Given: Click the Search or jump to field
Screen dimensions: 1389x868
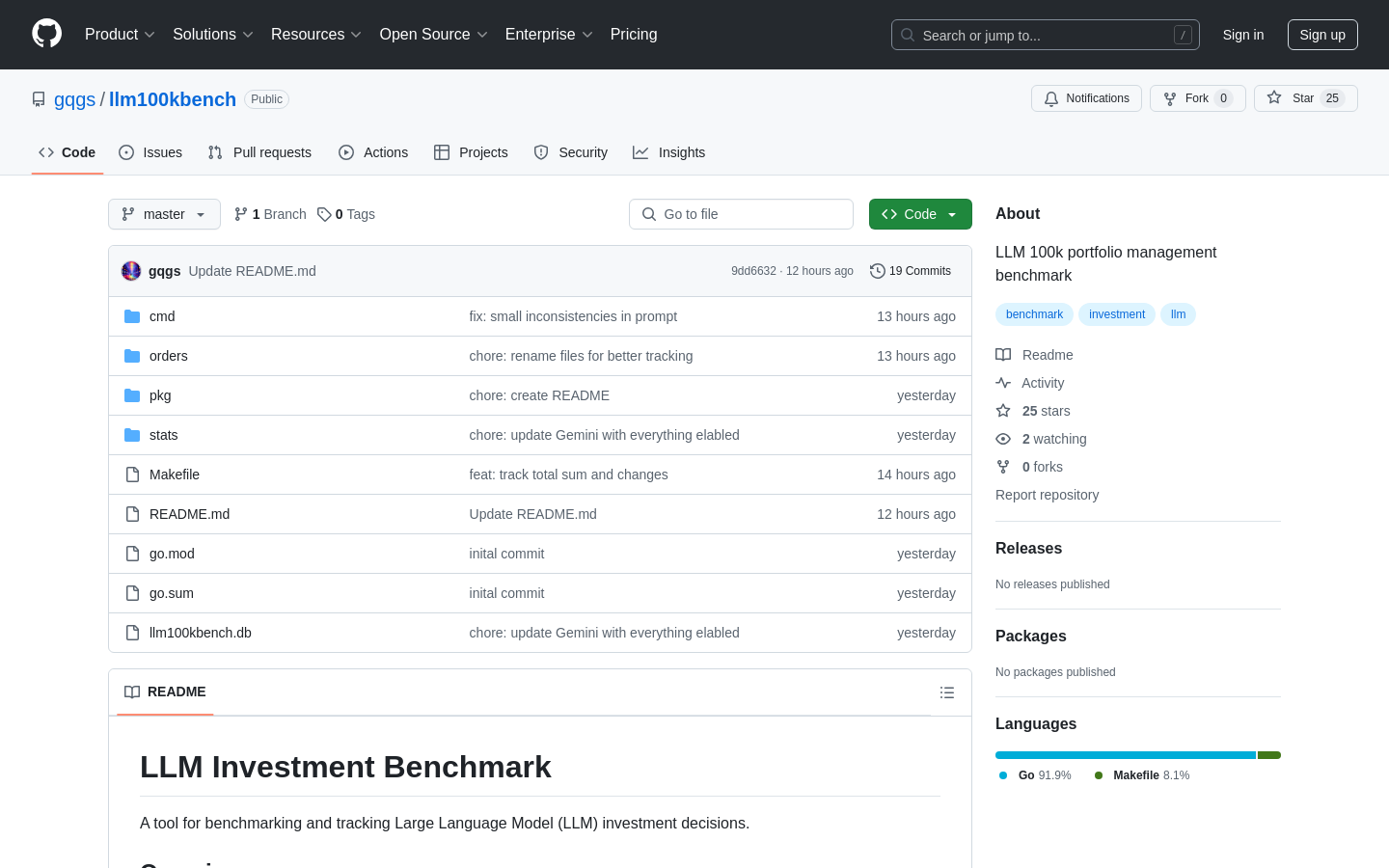Looking at the screenshot, I should click(1046, 35).
